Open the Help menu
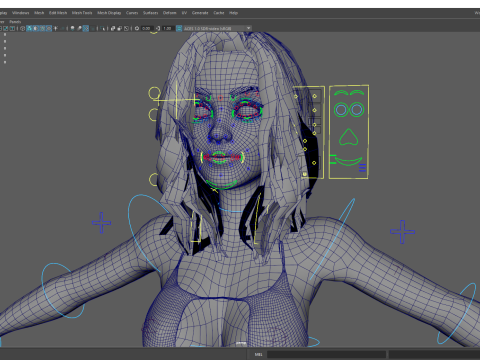The height and width of the screenshot is (360, 480). point(233,13)
